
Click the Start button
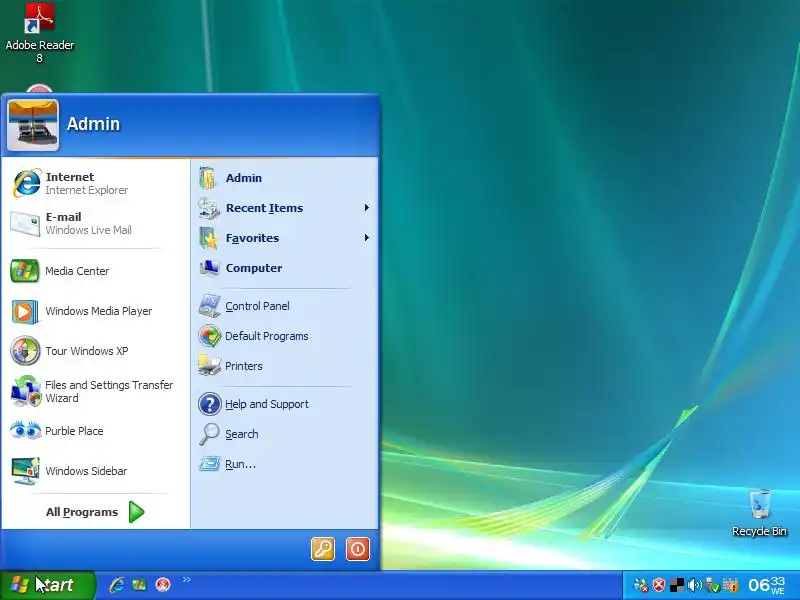(x=47, y=585)
